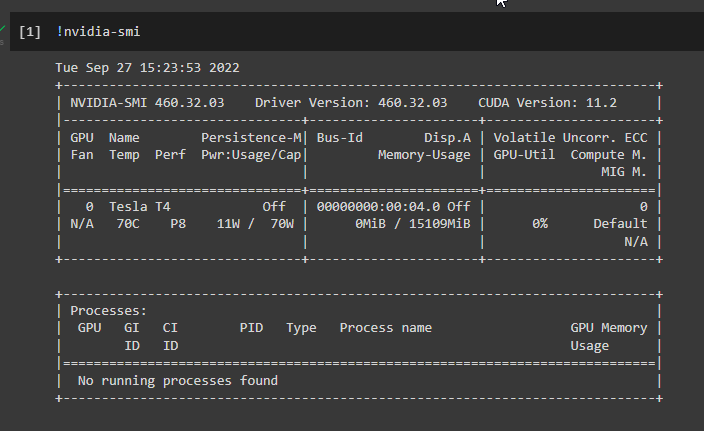Click the Process name column header
704x431 pixels.
(x=385, y=327)
